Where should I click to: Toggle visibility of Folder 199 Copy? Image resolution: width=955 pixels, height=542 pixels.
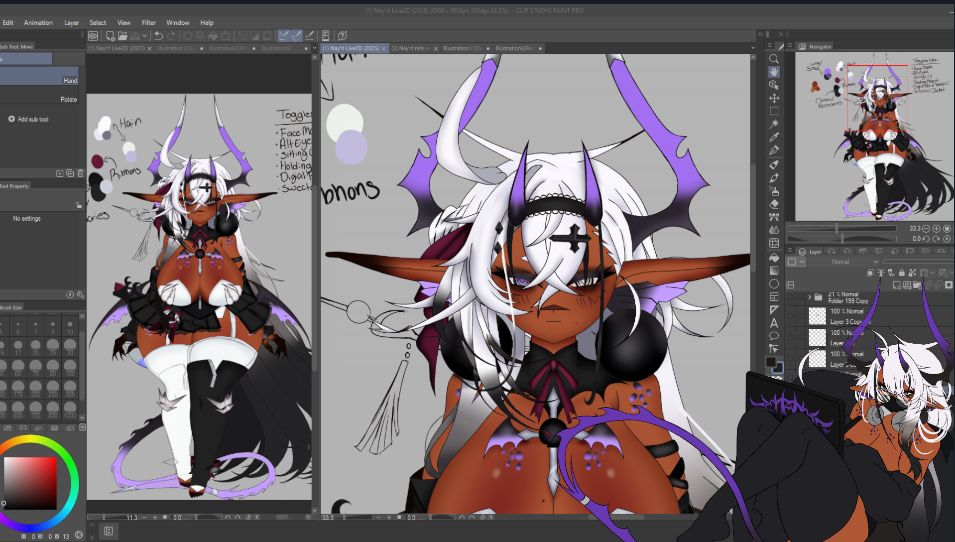[x=791, y=297]
